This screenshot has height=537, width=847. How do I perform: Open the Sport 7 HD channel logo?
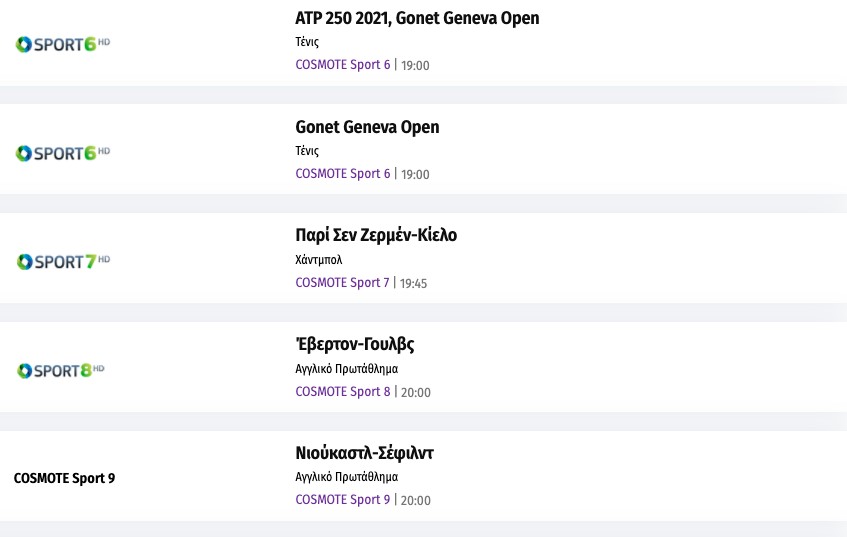click(63, 261)
